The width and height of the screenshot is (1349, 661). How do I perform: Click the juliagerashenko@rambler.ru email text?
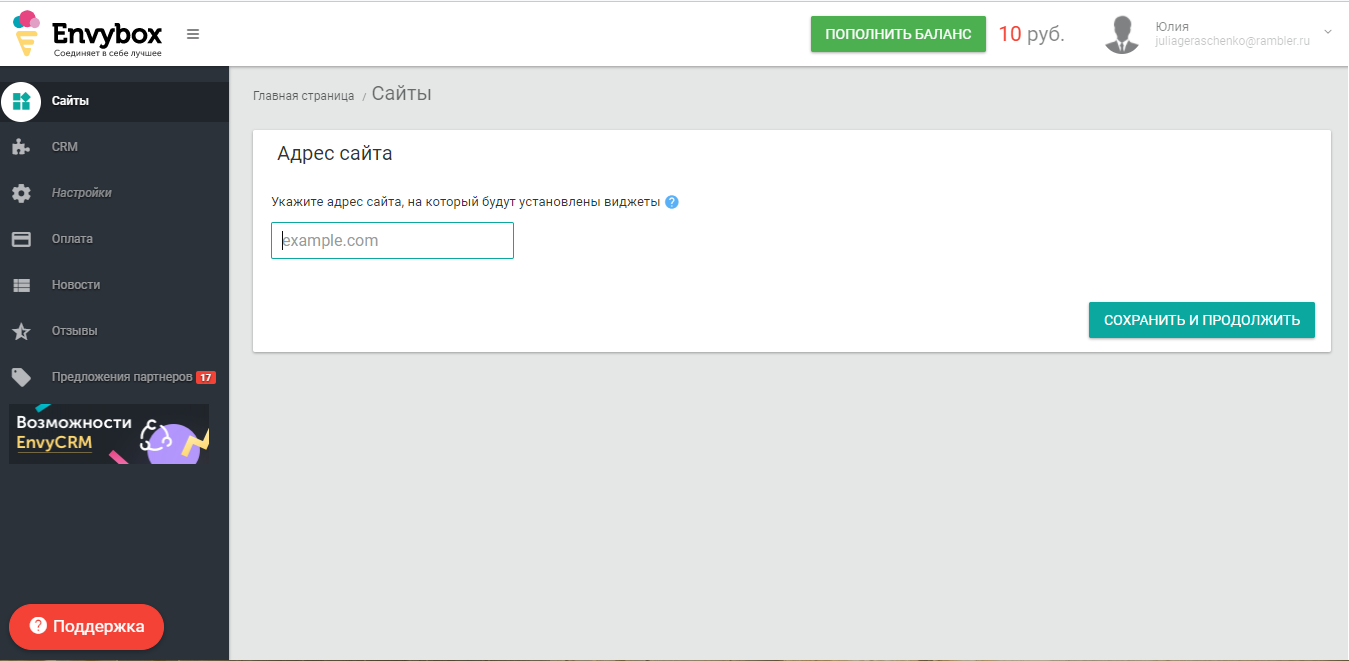1232,42
